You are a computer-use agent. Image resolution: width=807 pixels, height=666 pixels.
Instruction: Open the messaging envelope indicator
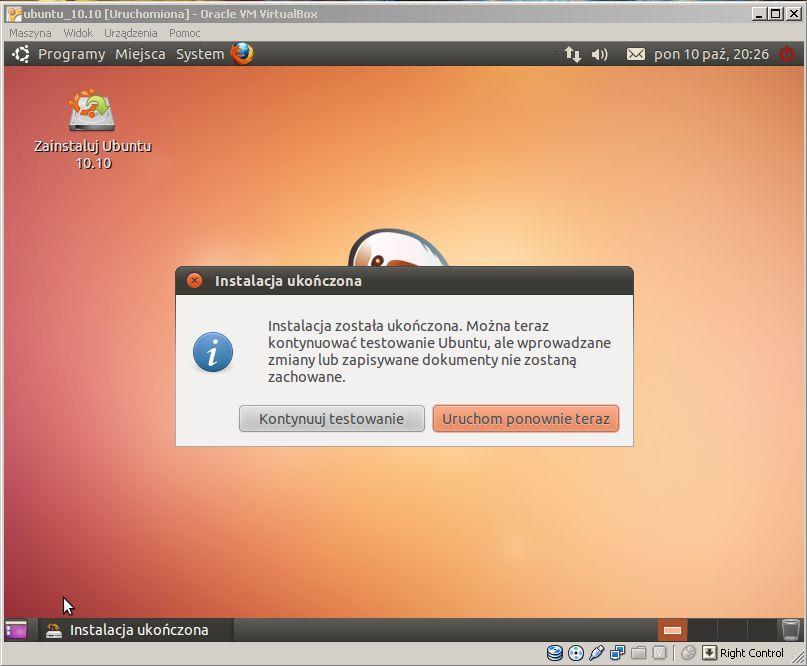coord(636,54)
